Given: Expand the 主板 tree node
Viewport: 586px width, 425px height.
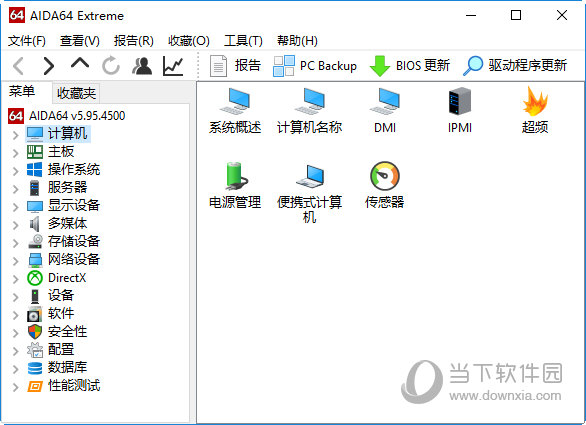Looking at the screenshot, I should [x=15, y=153].
